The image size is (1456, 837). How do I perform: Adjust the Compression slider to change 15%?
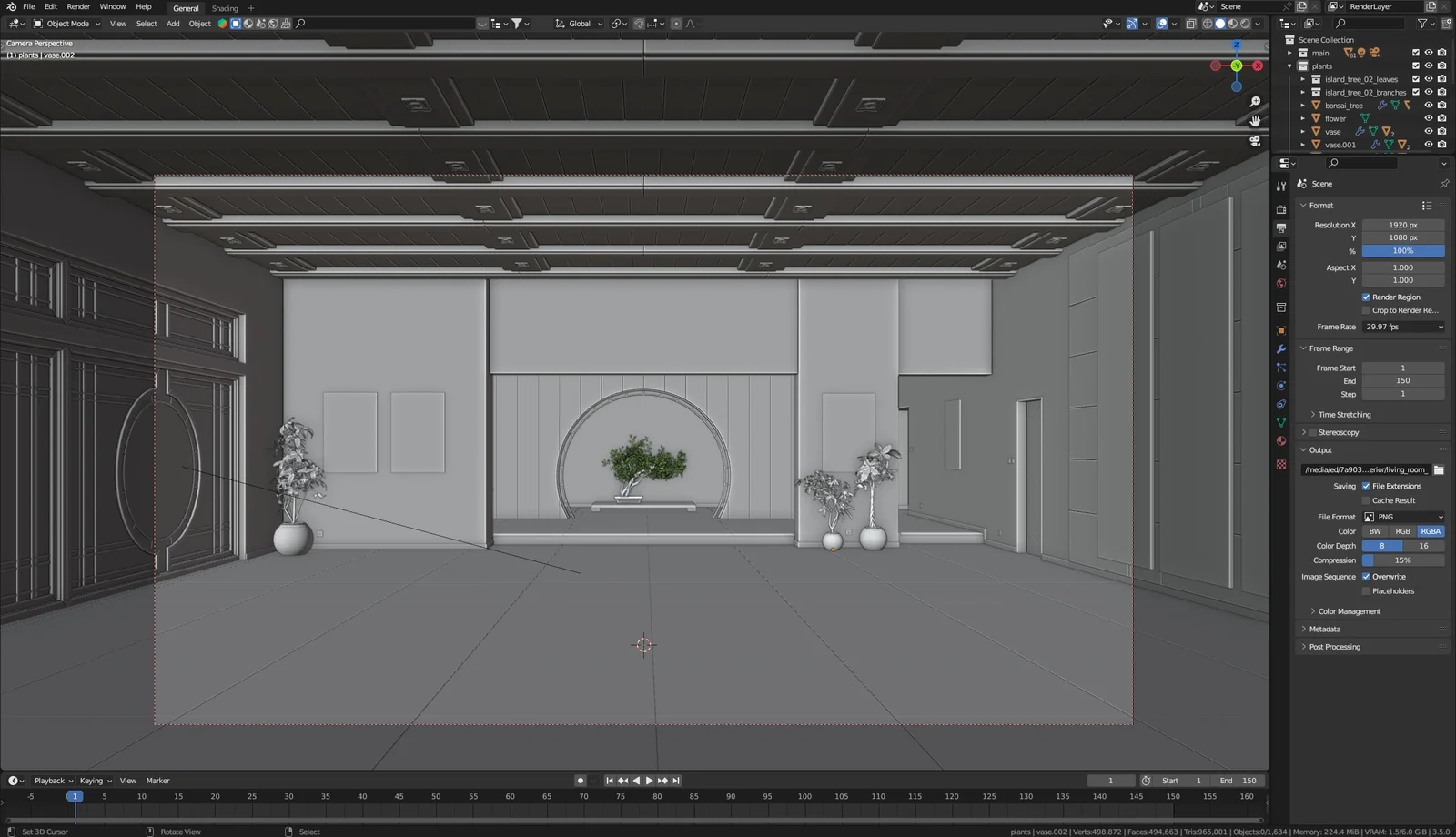[1403, 560]
